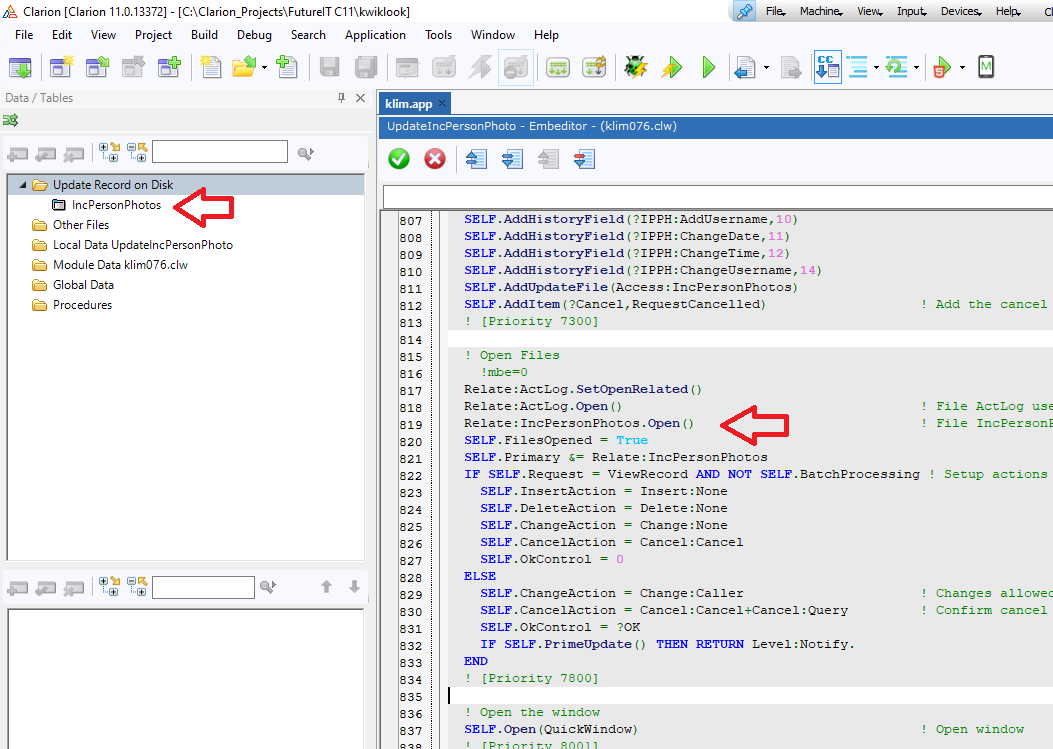
Task: Click the green play run icon
Action: coord(709,67)
